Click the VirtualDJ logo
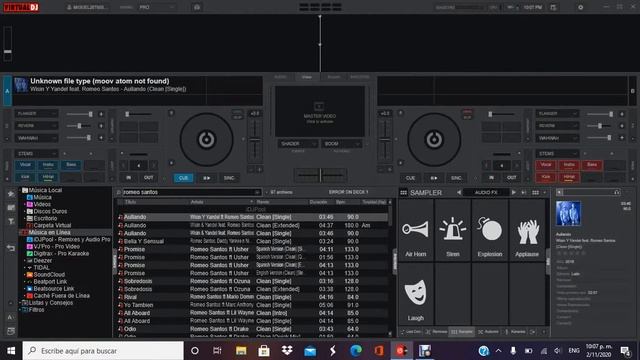The image size is (640, 360). pos(22,7)
